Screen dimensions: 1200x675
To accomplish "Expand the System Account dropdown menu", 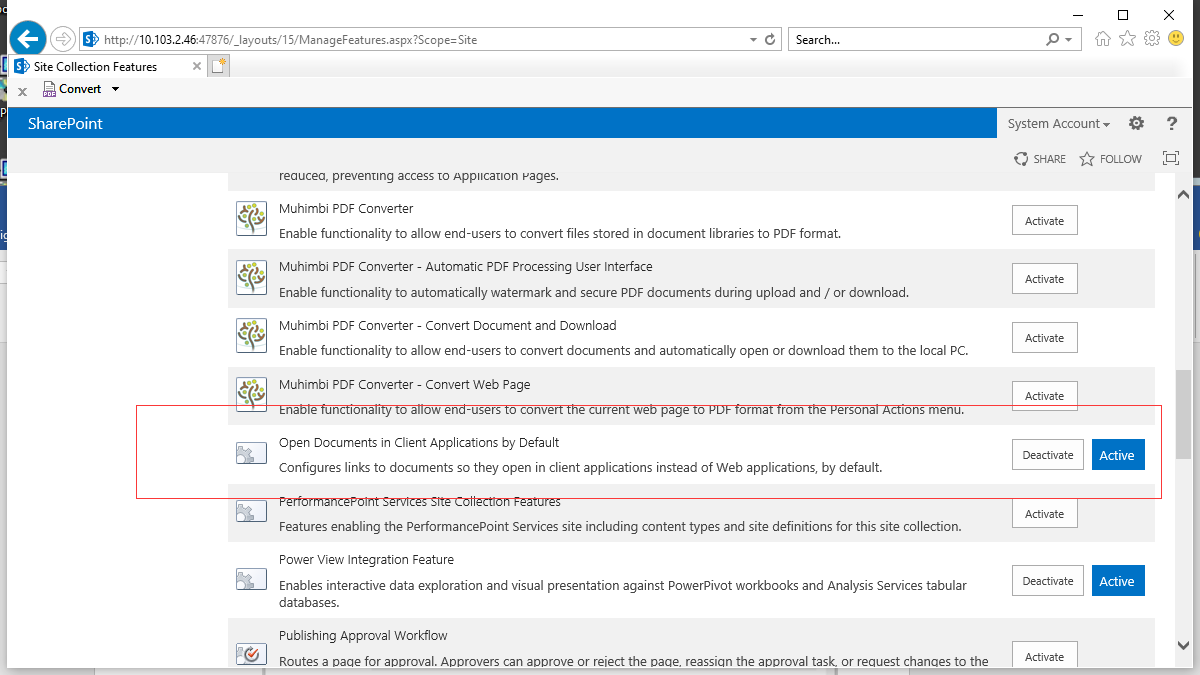I will (1058, 124).
